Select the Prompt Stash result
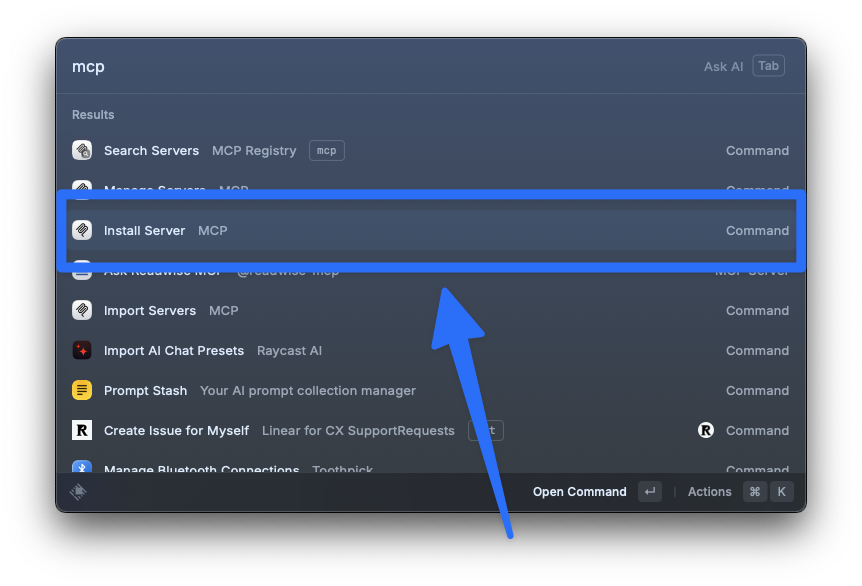The width and height of the screenshot is (862, 586). pos(431,390)
